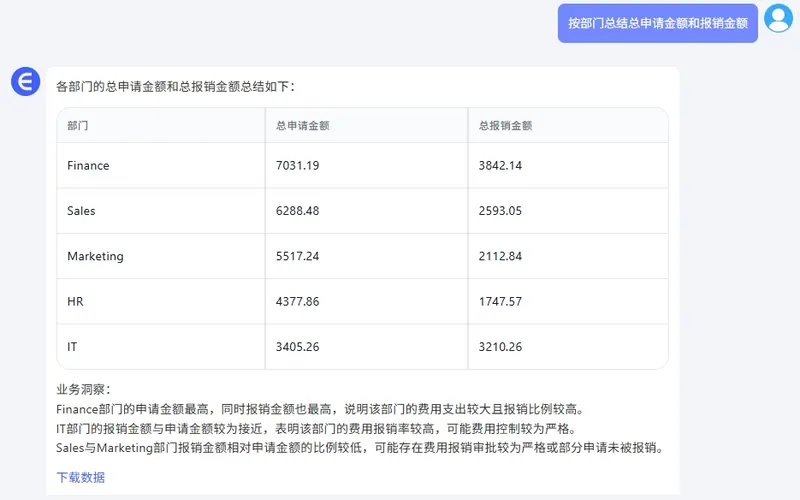
Task: Click the summary intro sentence above table
Action: (x=176, y=86)
